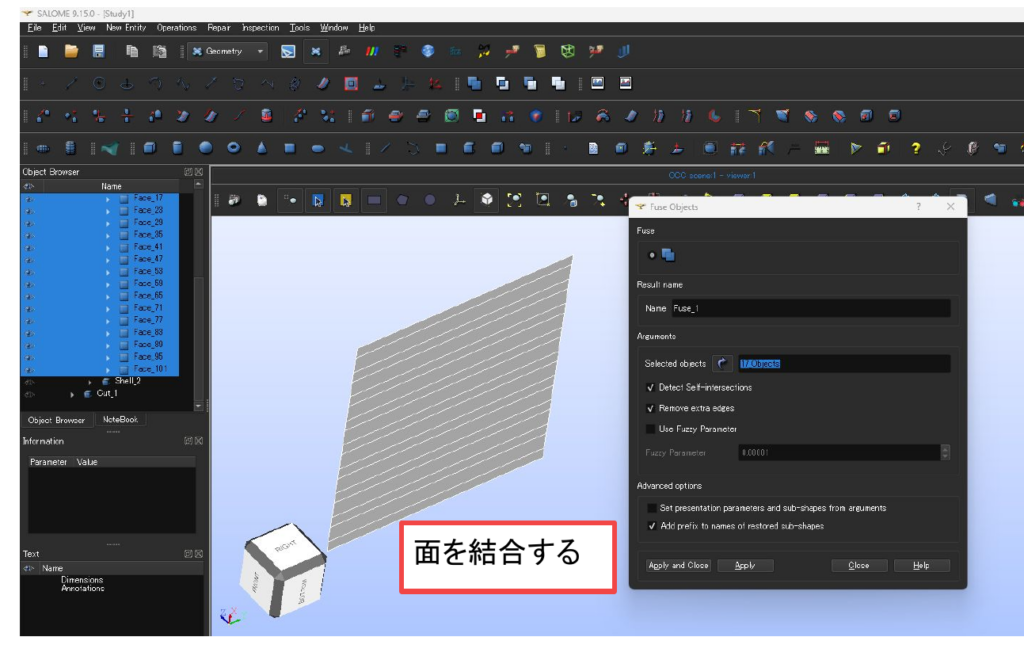Viewport: 1024px width, 656px height.
Task: Click the Open folder icon in toolbar
Action: tap(71, 51)
